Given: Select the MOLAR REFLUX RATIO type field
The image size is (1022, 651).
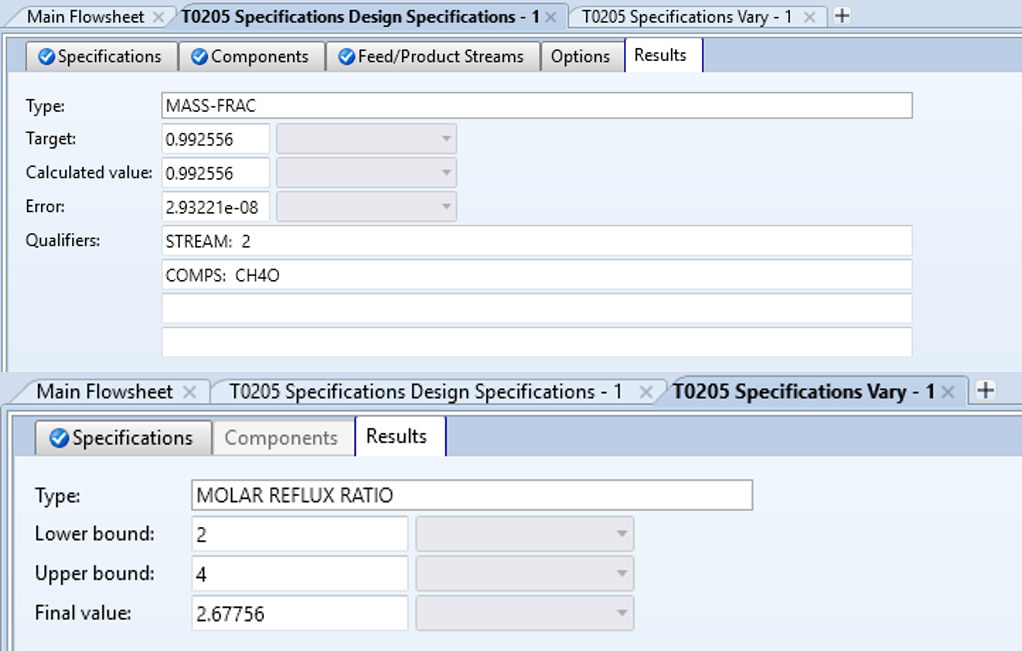Looking at the screenshot, I should (x=471, y=495).
